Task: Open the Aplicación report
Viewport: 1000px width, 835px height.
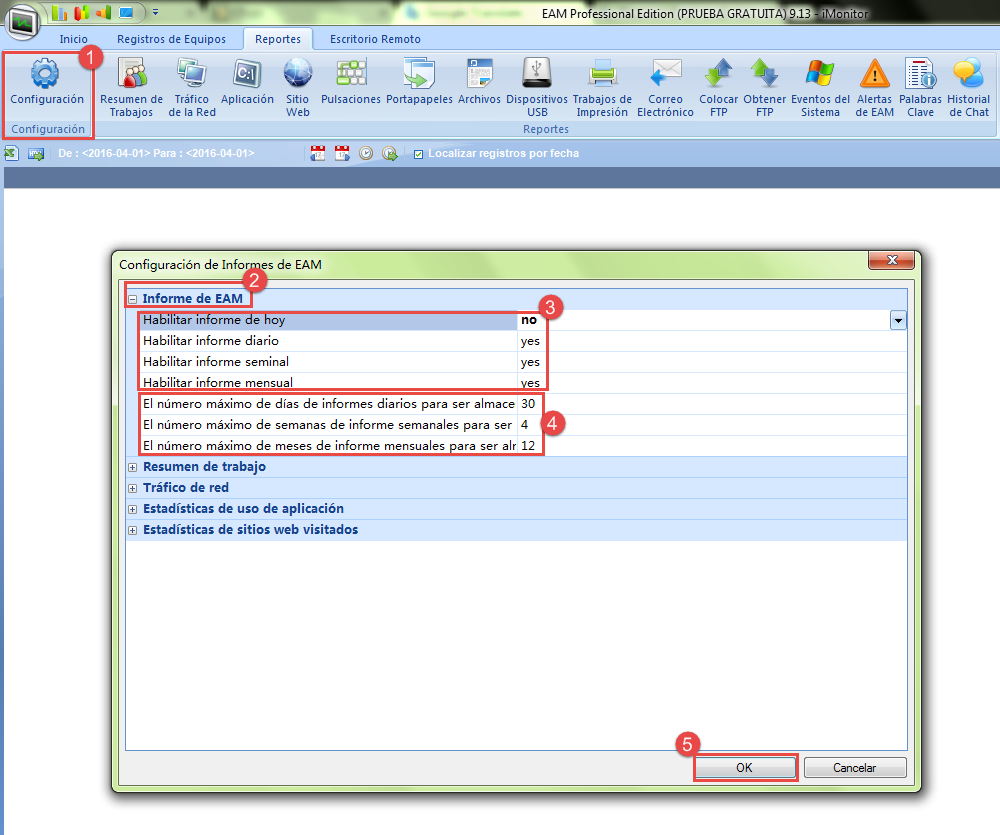Action: tap(247, 82)
